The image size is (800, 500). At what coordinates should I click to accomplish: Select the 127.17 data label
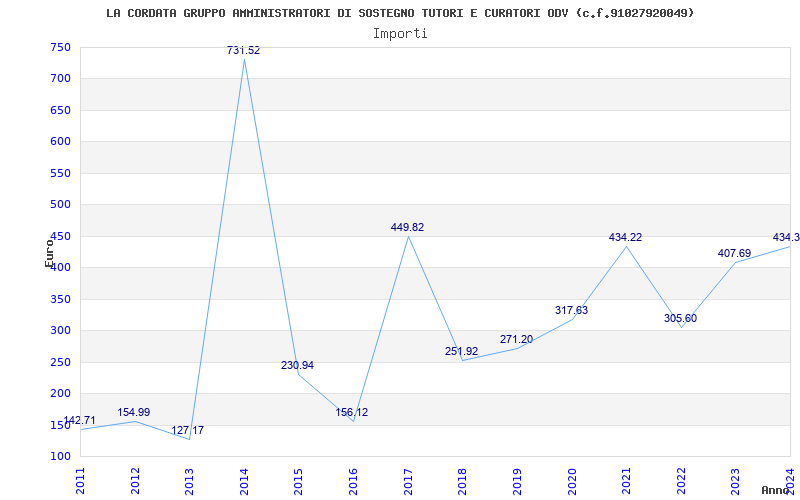click(187, 430)
